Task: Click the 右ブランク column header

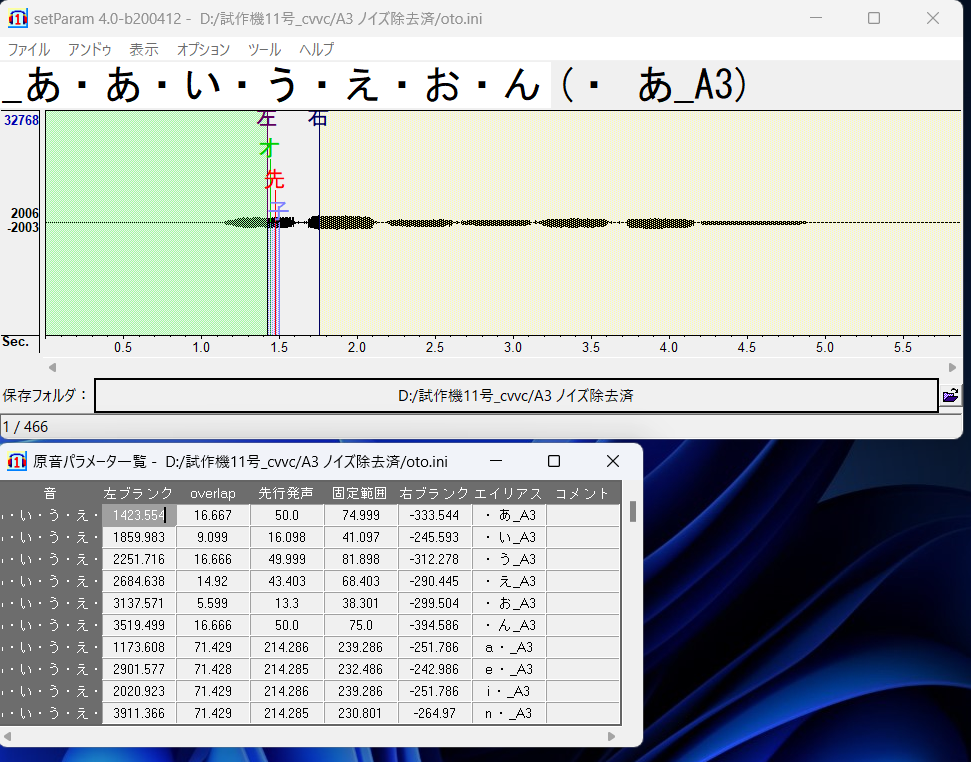Action: tap(435, 493)
